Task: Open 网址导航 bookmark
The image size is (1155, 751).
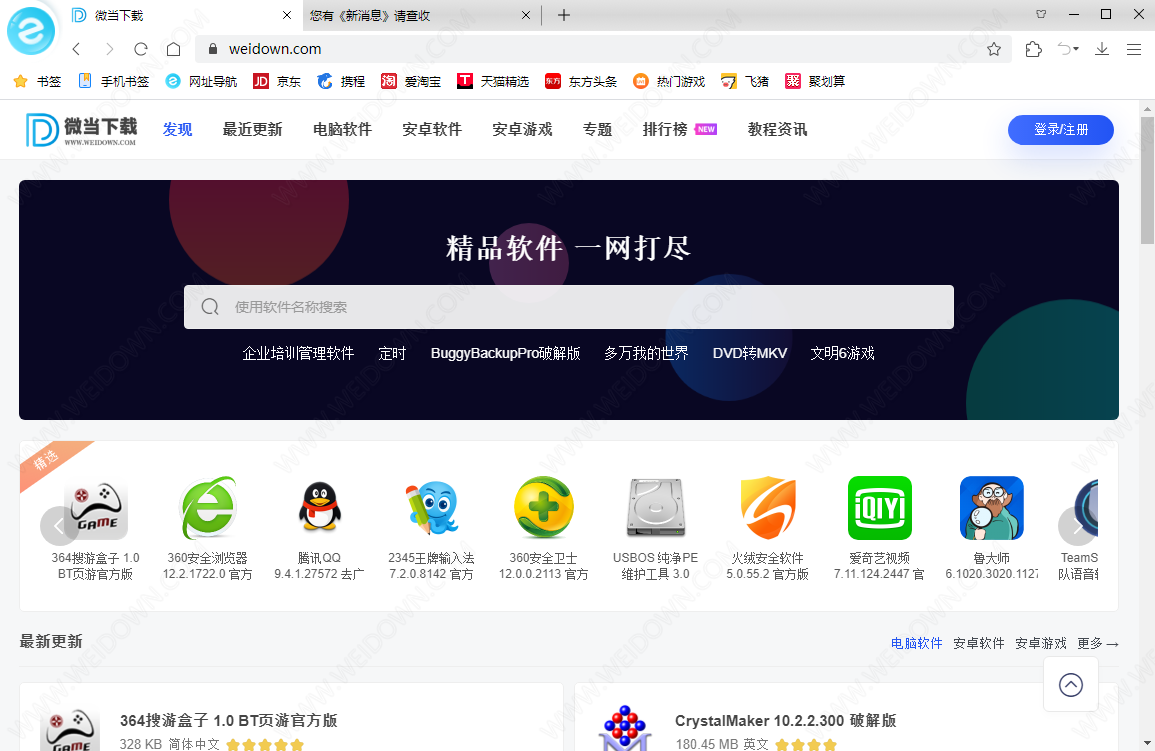Action: pyautogui.click(x=201, y=81)
